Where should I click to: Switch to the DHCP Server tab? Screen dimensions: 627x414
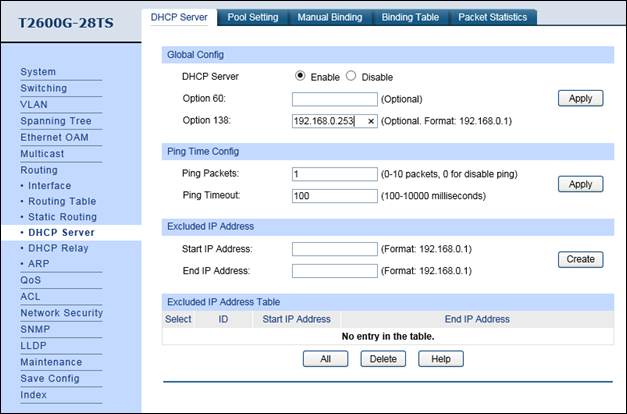179,17
